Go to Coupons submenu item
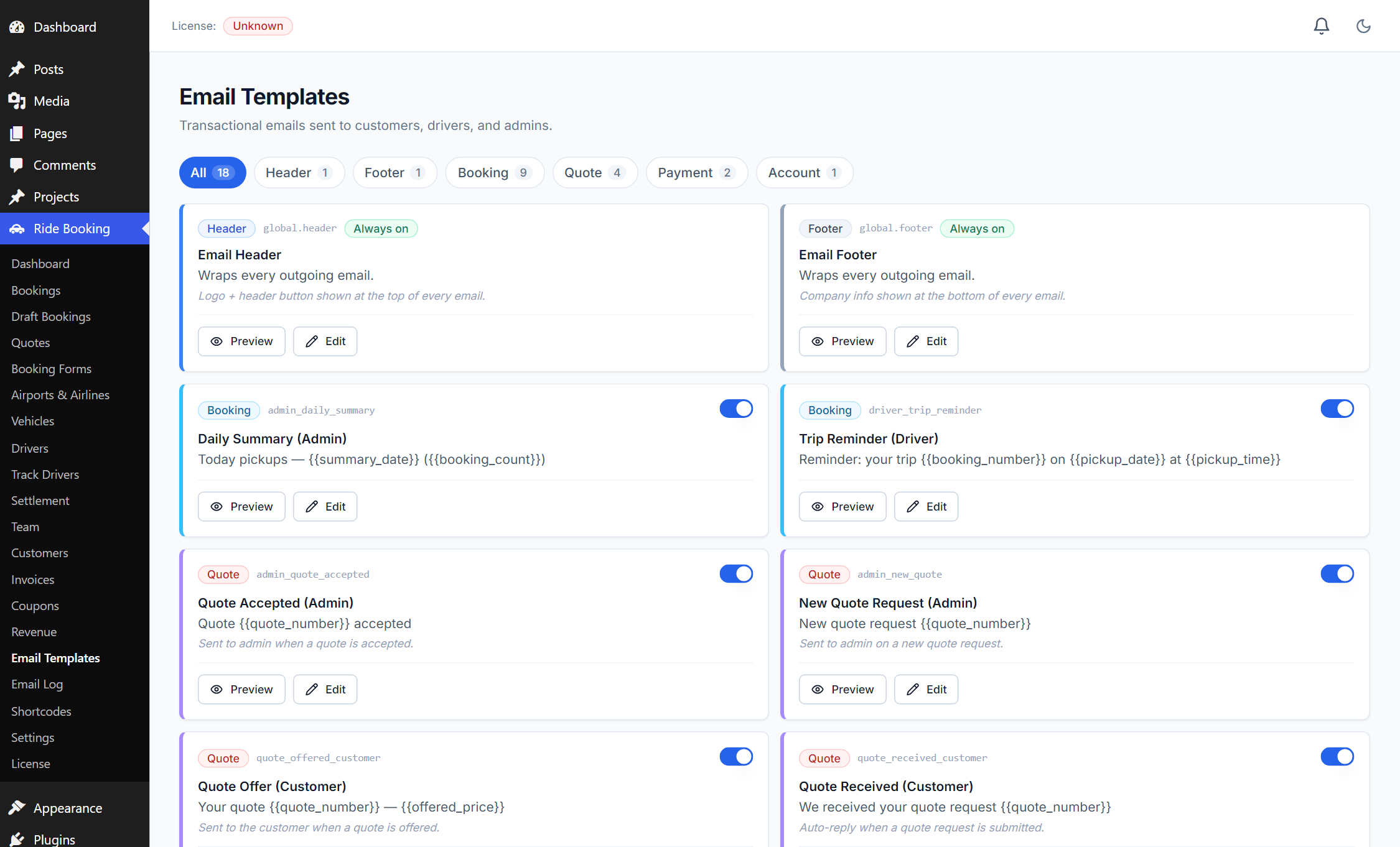The height and width of the screenshot is (847, 1400). [x=35, y=606]
